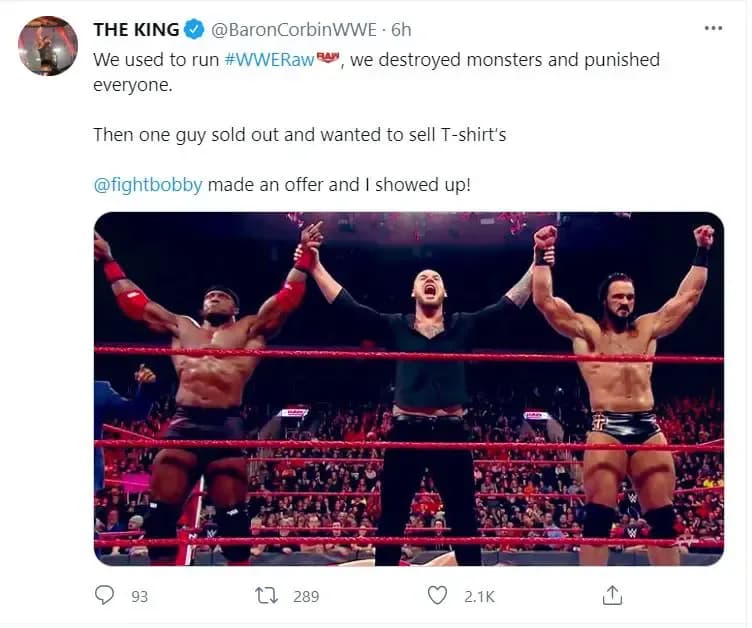Click the share upload icon
Screen dimensions: 752x628
coord(612,595)
